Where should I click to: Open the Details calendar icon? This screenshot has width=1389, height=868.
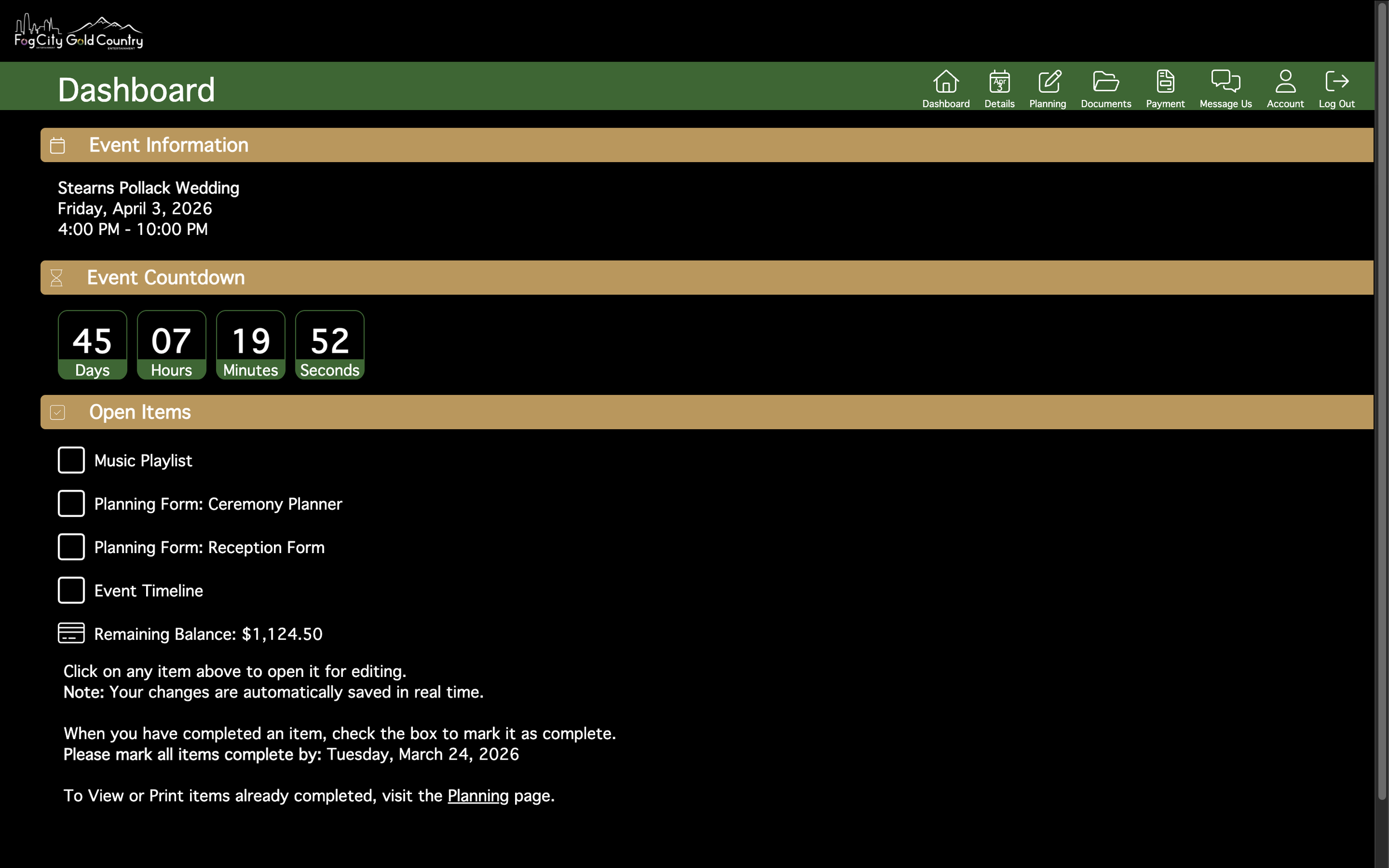(999, 82)
